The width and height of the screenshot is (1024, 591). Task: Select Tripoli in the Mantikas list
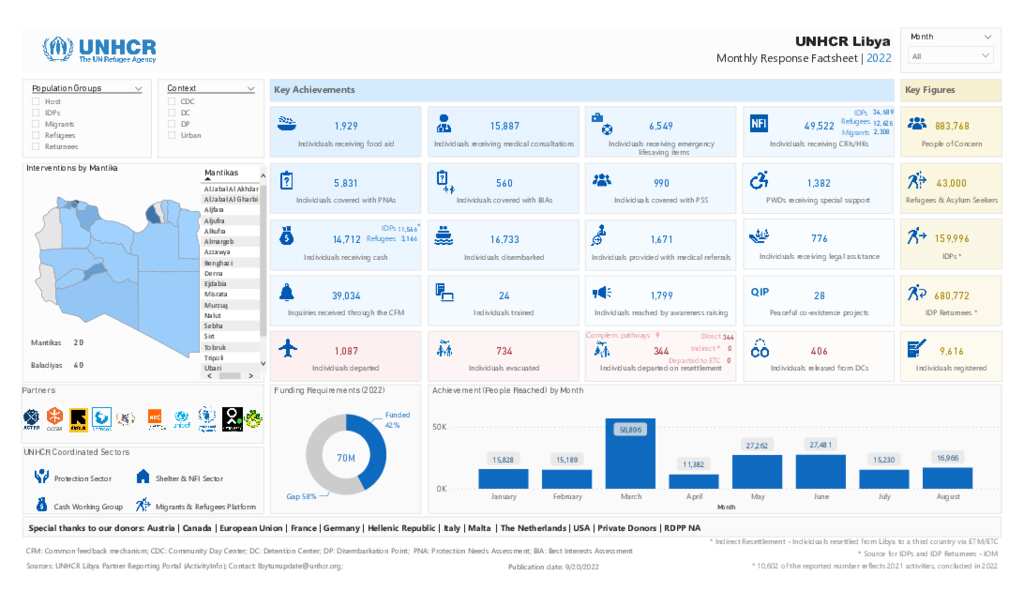[x=214, y=358]
